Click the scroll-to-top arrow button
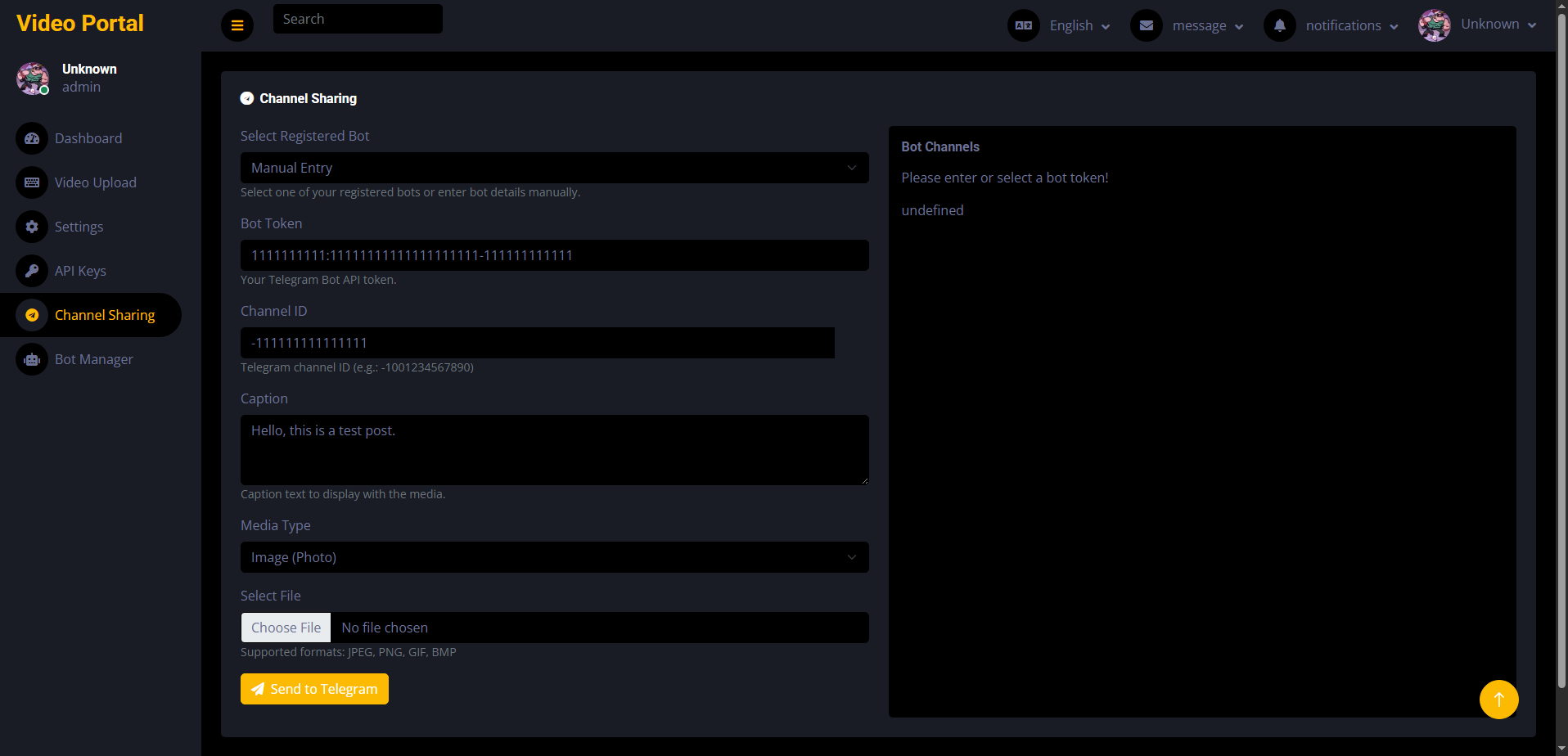 point(1499,700)
